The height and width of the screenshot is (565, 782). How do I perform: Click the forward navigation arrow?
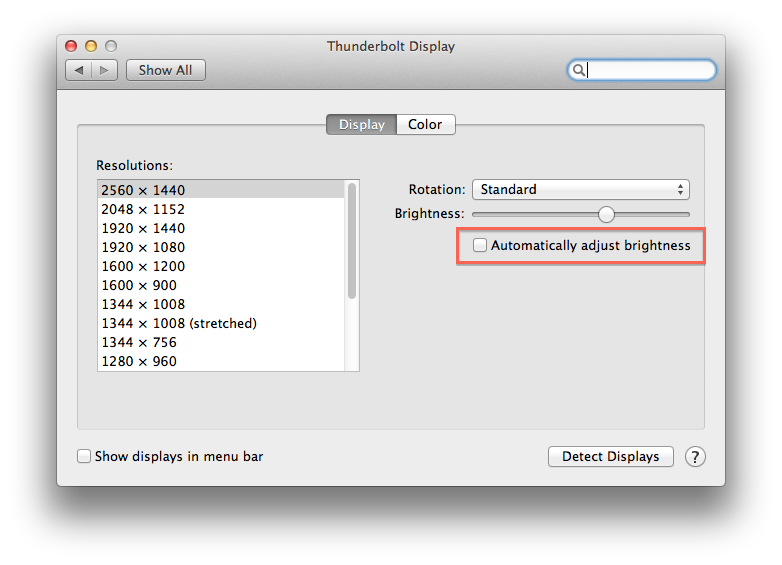coord(104,70)
